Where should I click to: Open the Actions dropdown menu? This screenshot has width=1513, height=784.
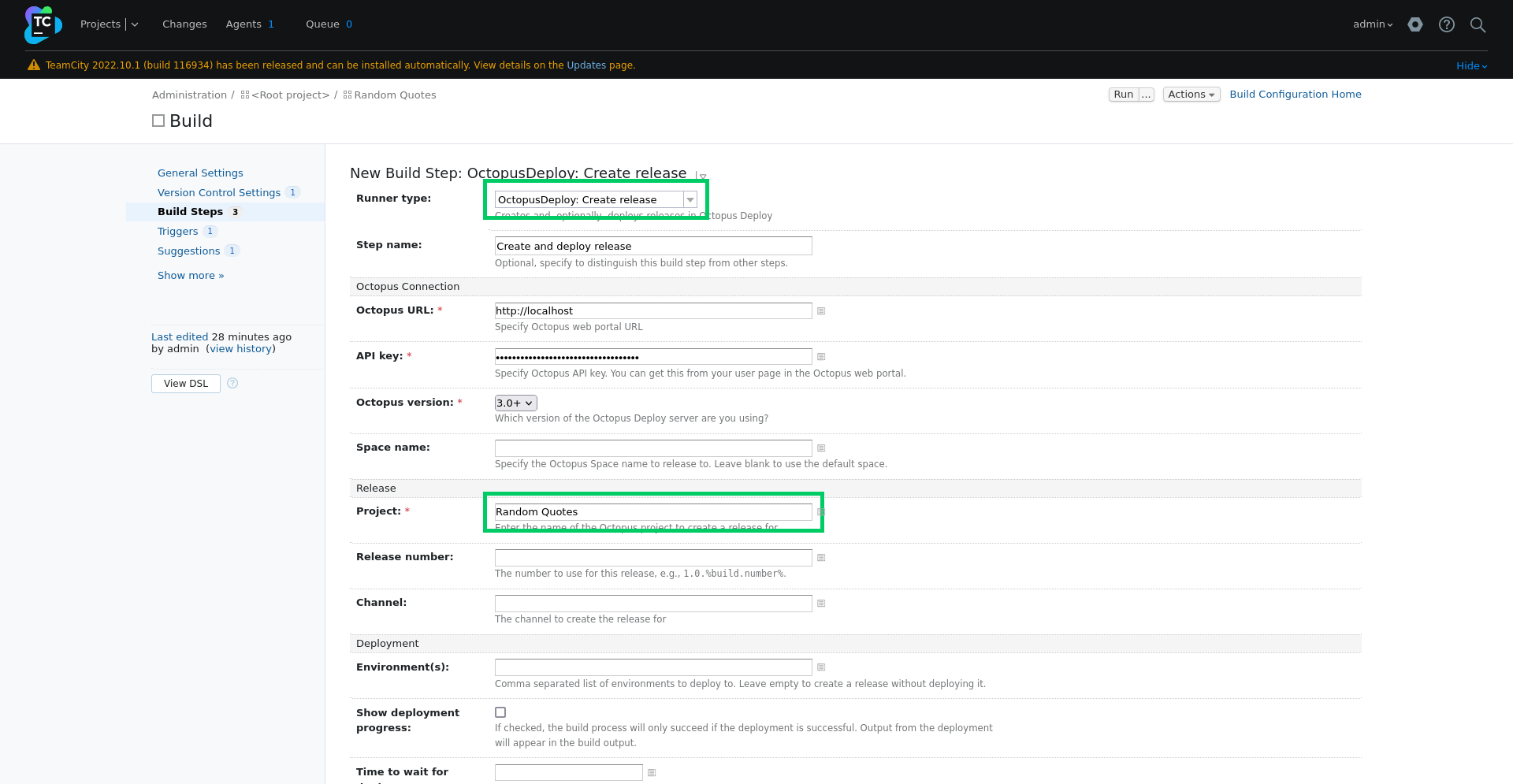tap(1191, 95)
